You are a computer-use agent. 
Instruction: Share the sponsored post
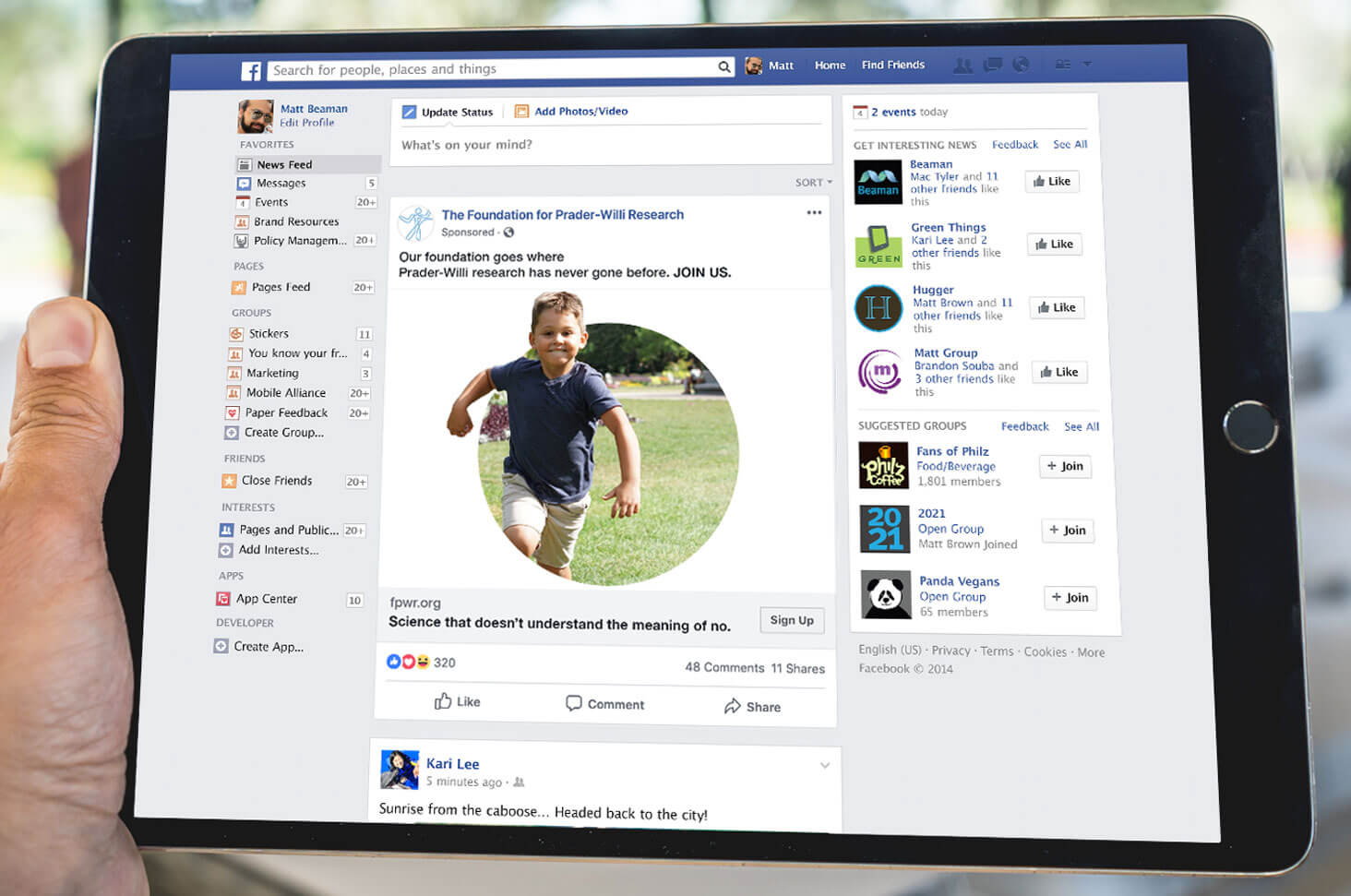point(752,707)
